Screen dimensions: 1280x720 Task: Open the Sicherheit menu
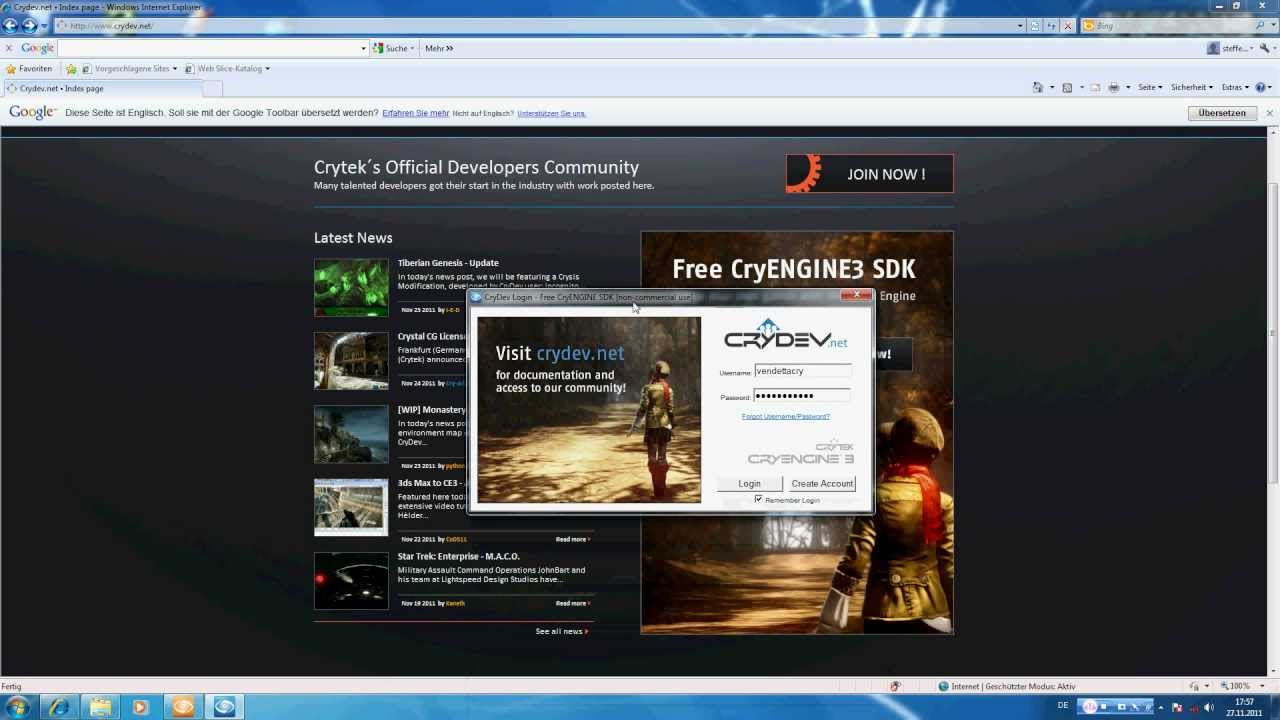tap(1192, 87)
